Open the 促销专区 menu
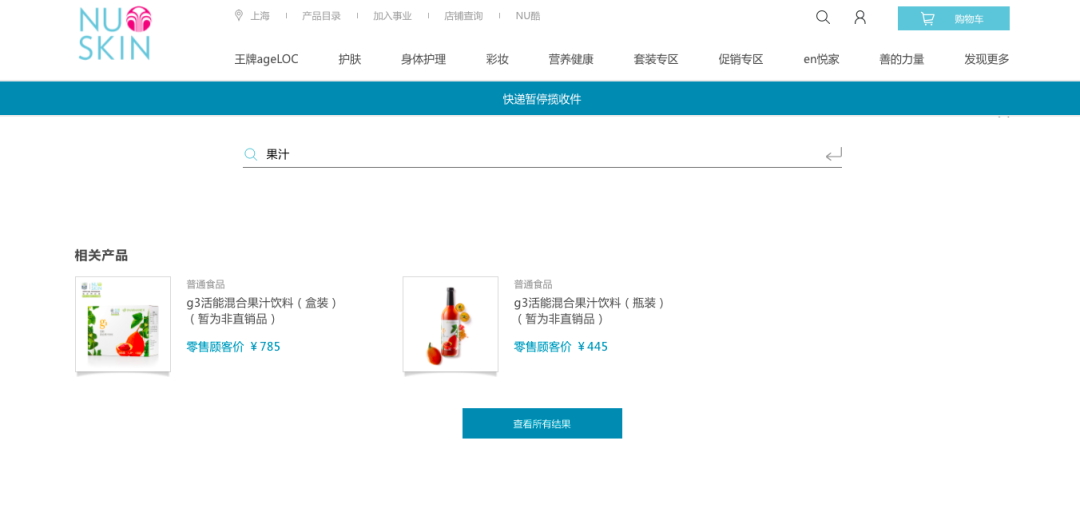The width and height of the screenshot is (1080, 528). (x=741, y=59)
